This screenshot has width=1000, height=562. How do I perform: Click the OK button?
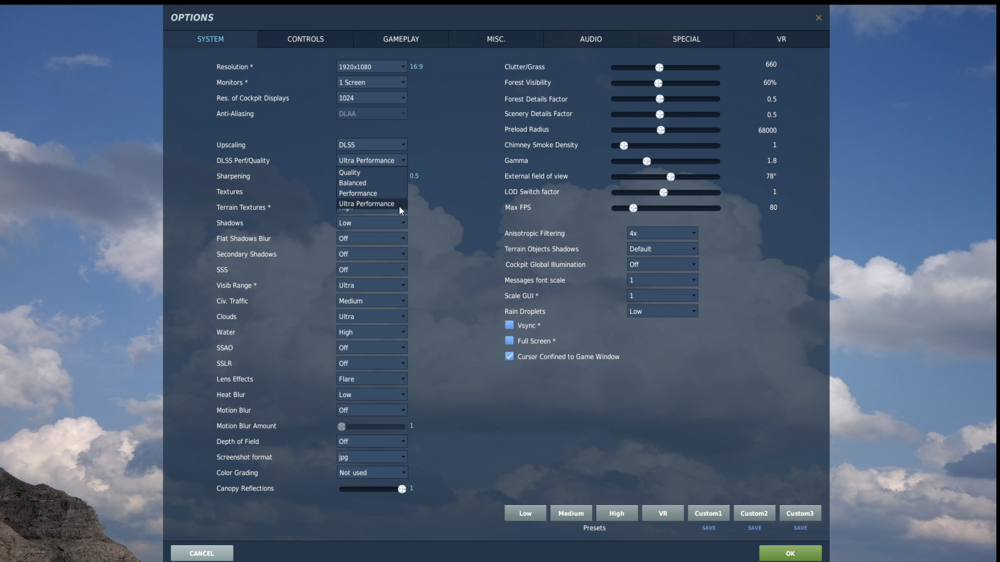[790, 553]
